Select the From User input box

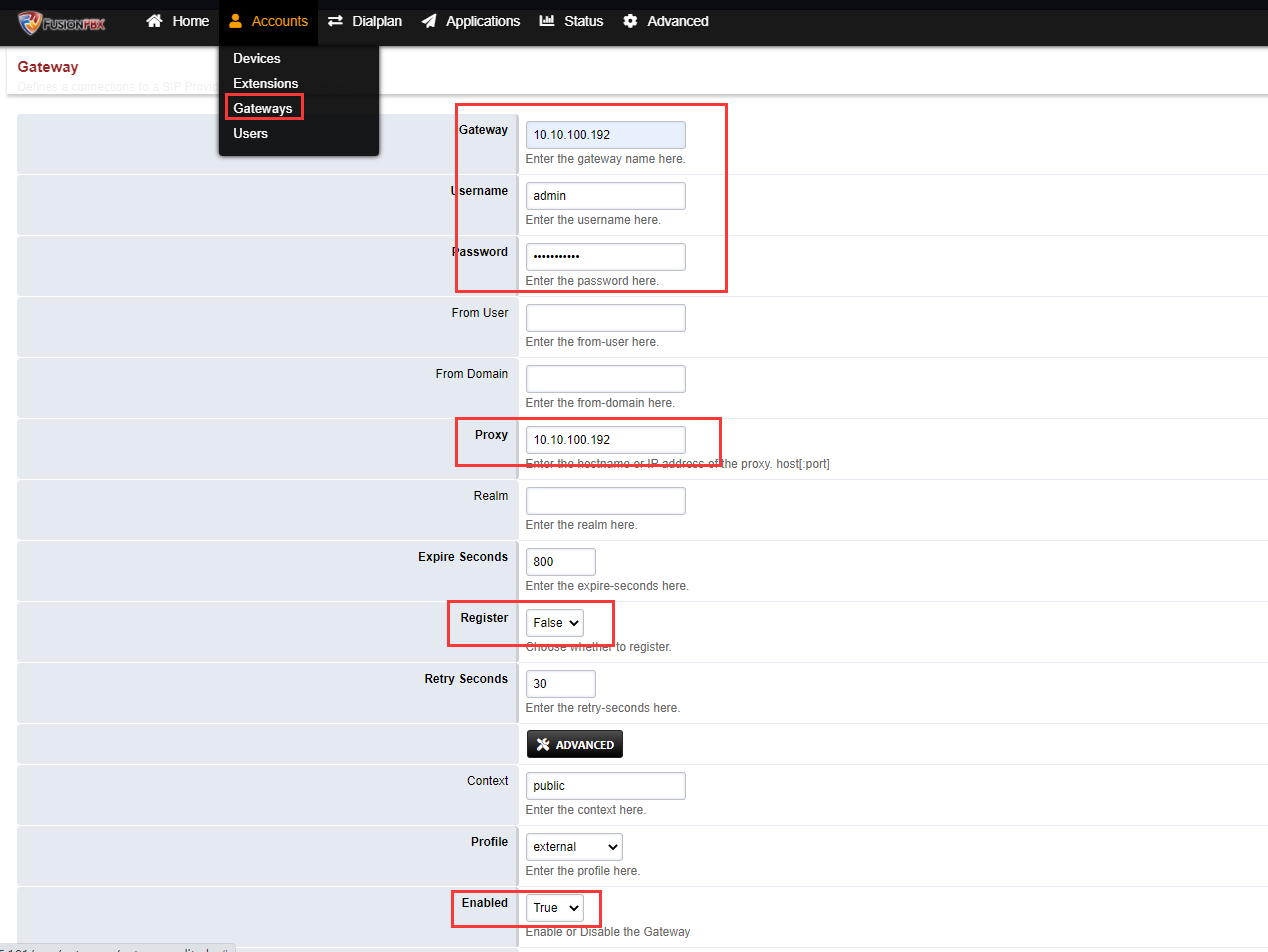click(x=606, y=318)
